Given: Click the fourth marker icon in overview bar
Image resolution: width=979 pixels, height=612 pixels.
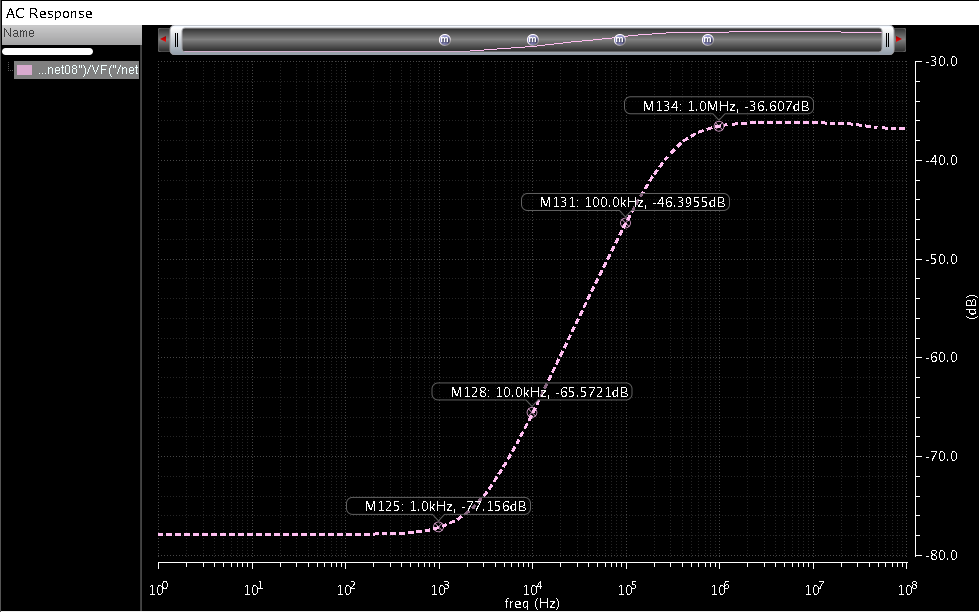Looking at the screenshot, I should (707, 39).
